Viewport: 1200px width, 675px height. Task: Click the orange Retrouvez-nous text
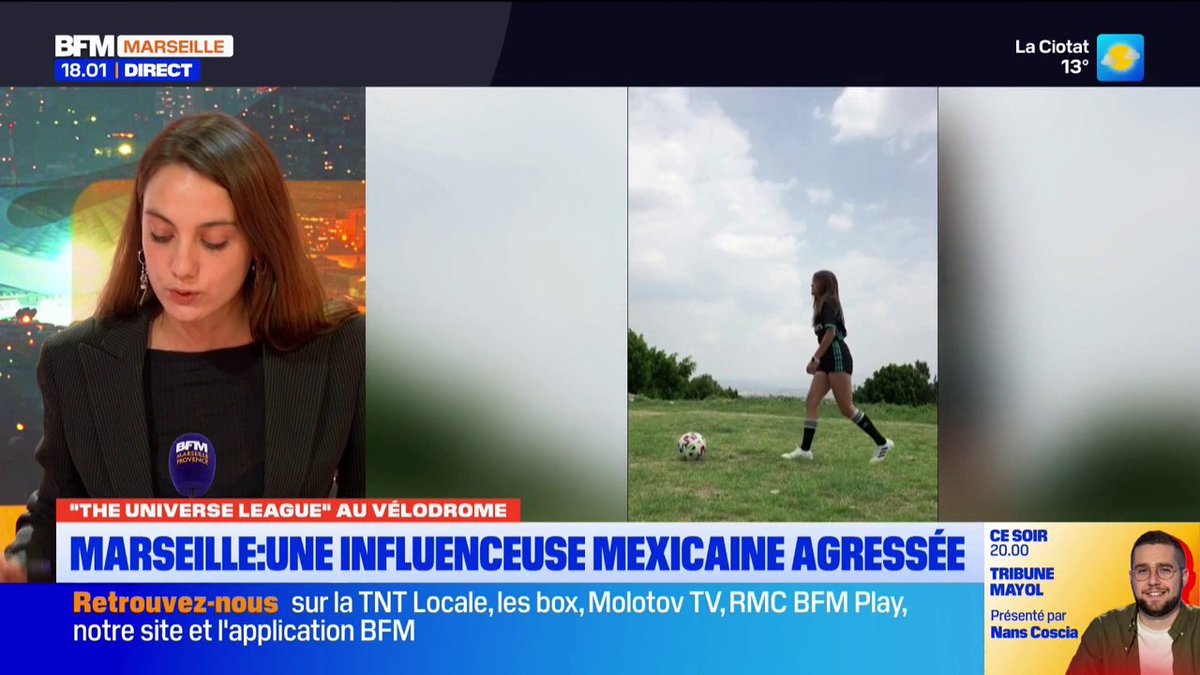175,603
